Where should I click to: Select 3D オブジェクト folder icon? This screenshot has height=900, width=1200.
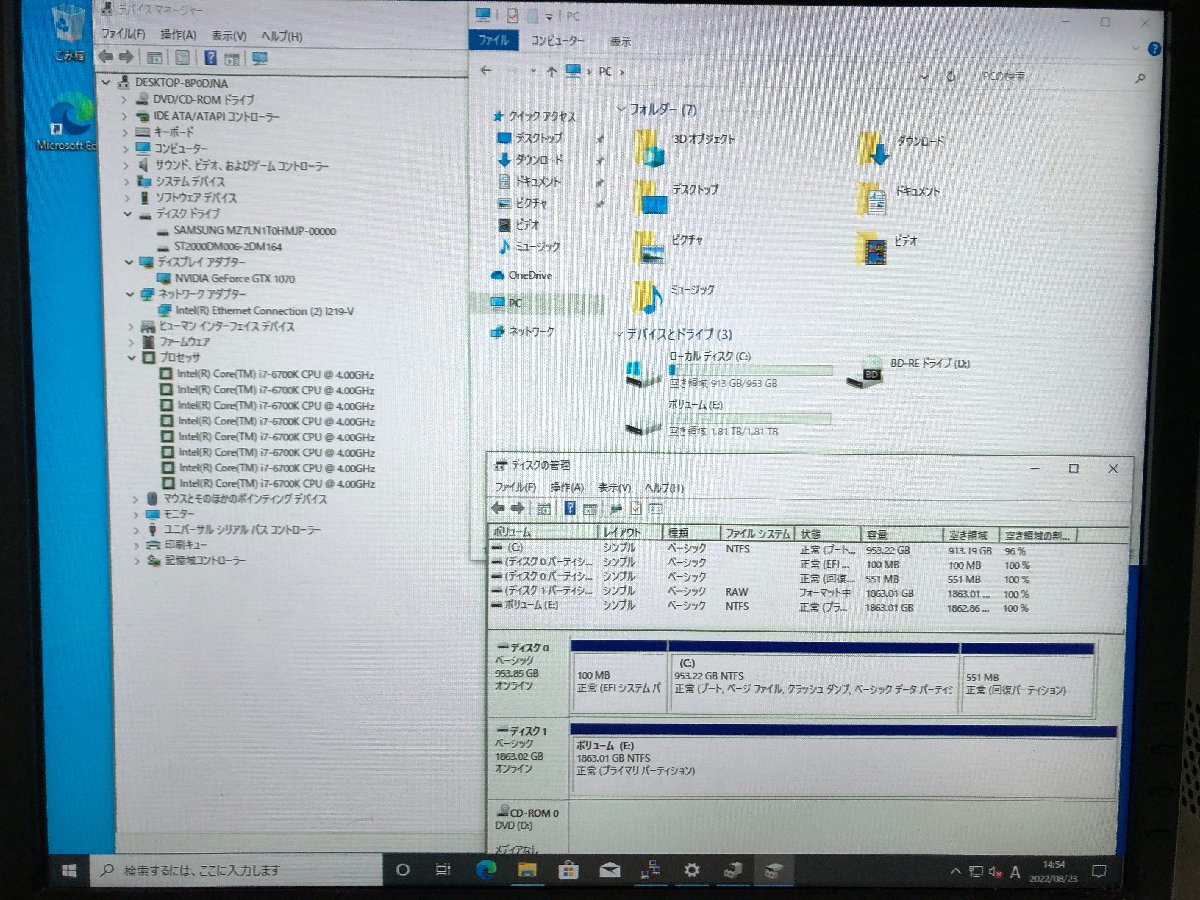[x=650, y=147]
